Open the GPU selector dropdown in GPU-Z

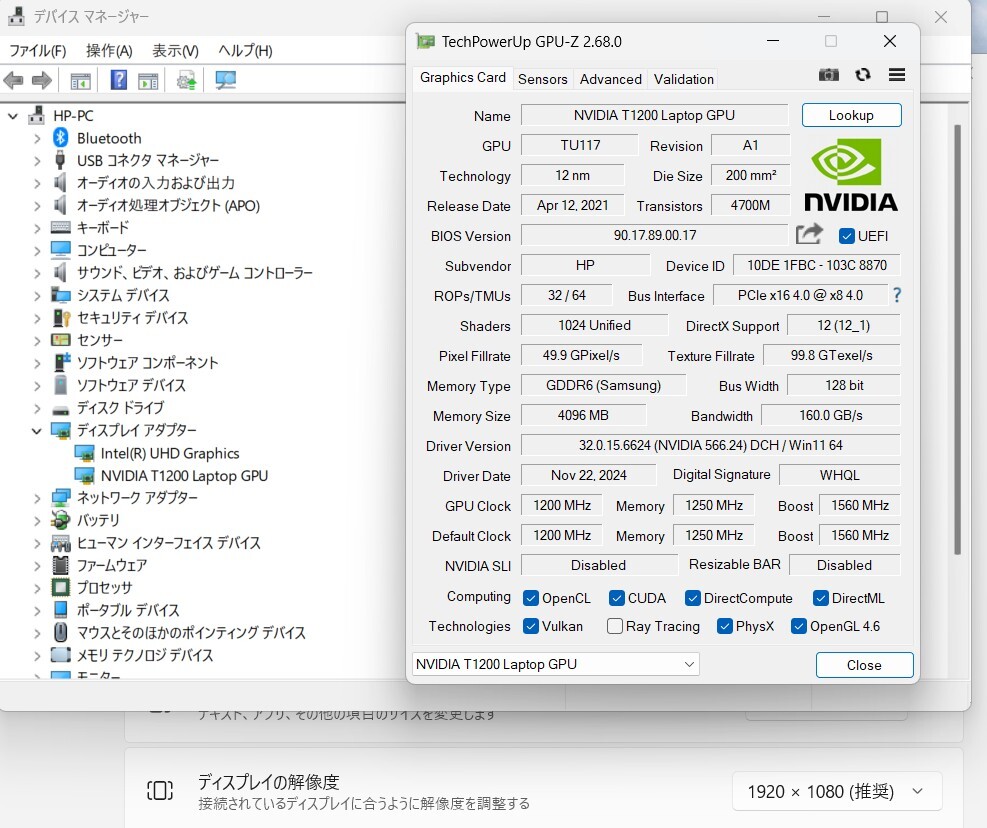(690, 663)
